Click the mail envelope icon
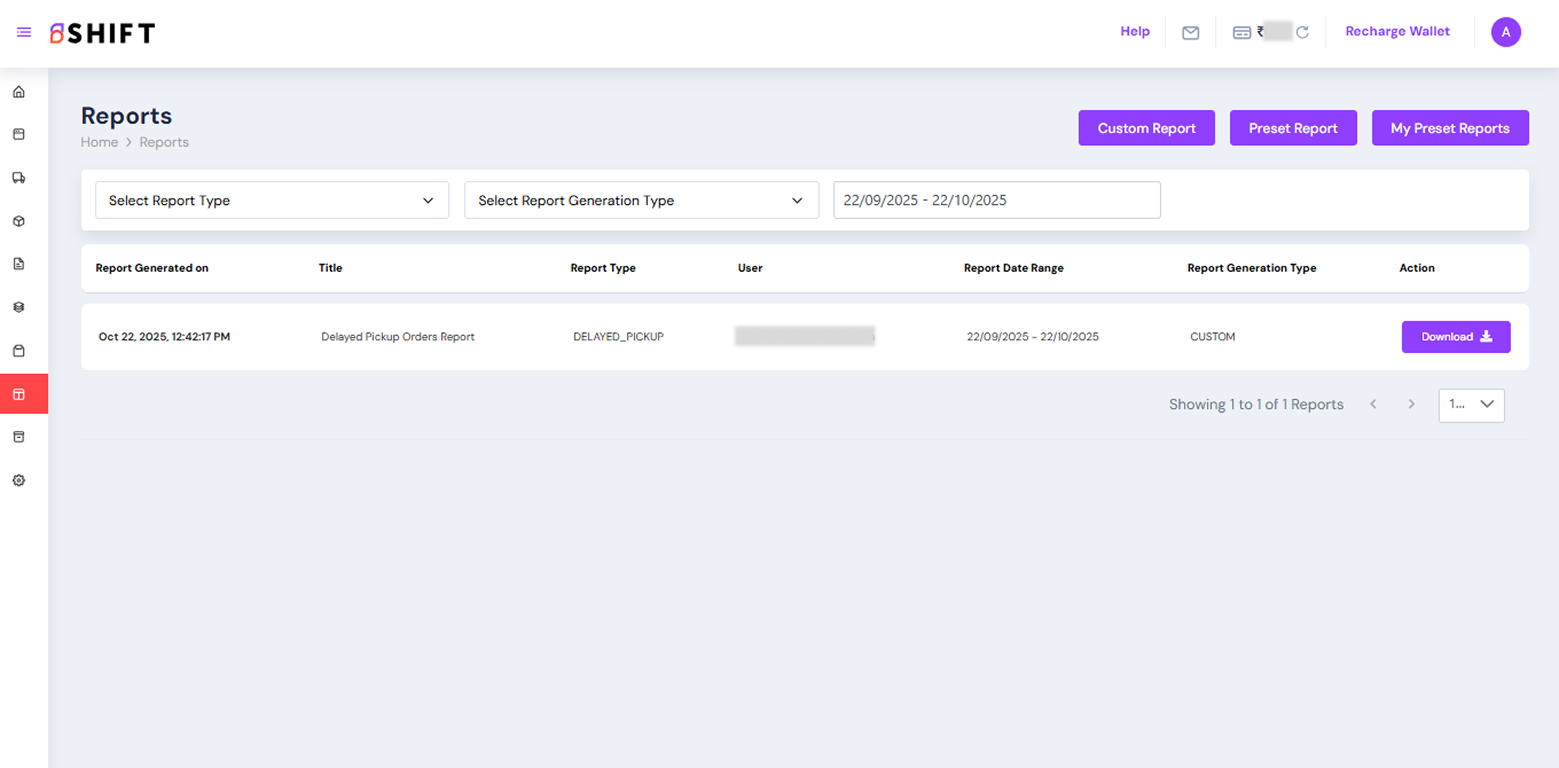 (1190, 32)
